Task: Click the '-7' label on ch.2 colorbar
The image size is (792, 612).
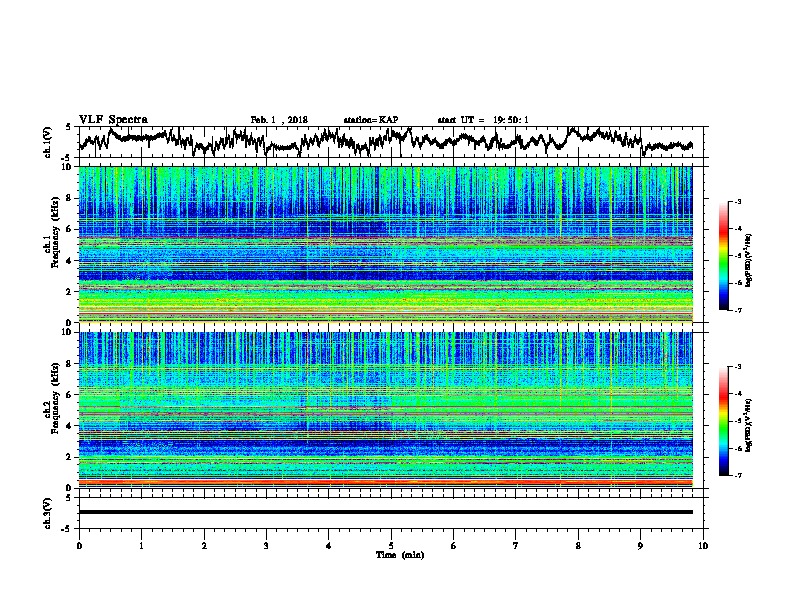Action: click(737, 476)
